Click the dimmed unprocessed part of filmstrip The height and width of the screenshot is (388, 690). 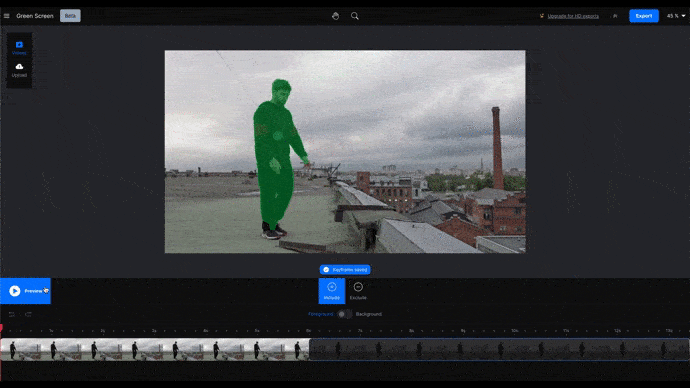[499, 350]
